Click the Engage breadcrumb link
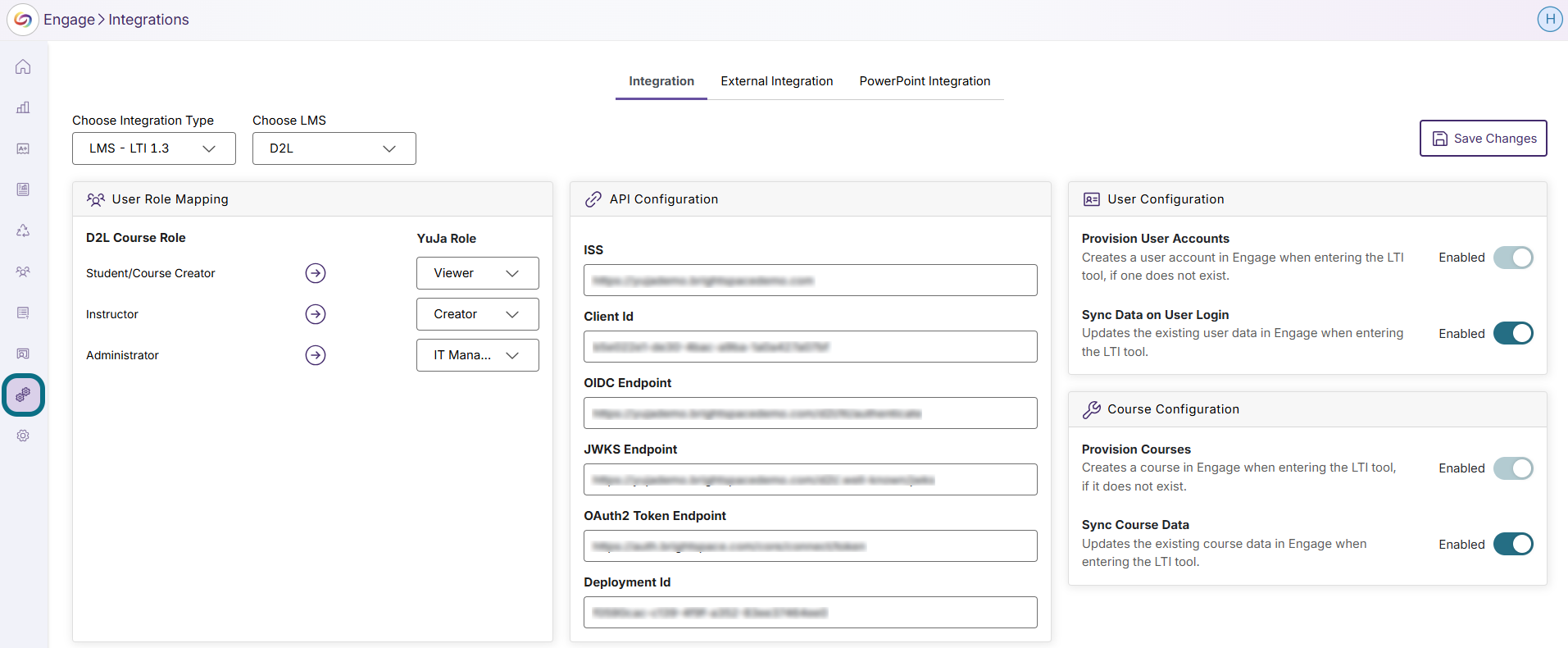 pyautogui.click(x=69, y=20)
